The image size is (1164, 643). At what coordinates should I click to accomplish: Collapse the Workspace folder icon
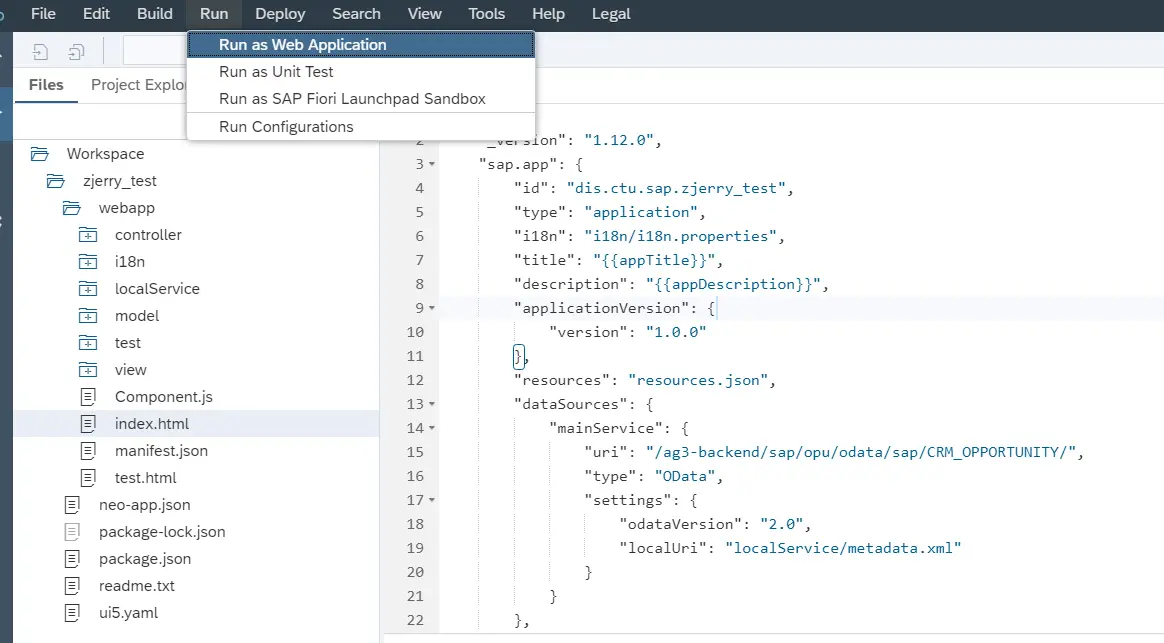pyautogui.click(x=39, y=154)
